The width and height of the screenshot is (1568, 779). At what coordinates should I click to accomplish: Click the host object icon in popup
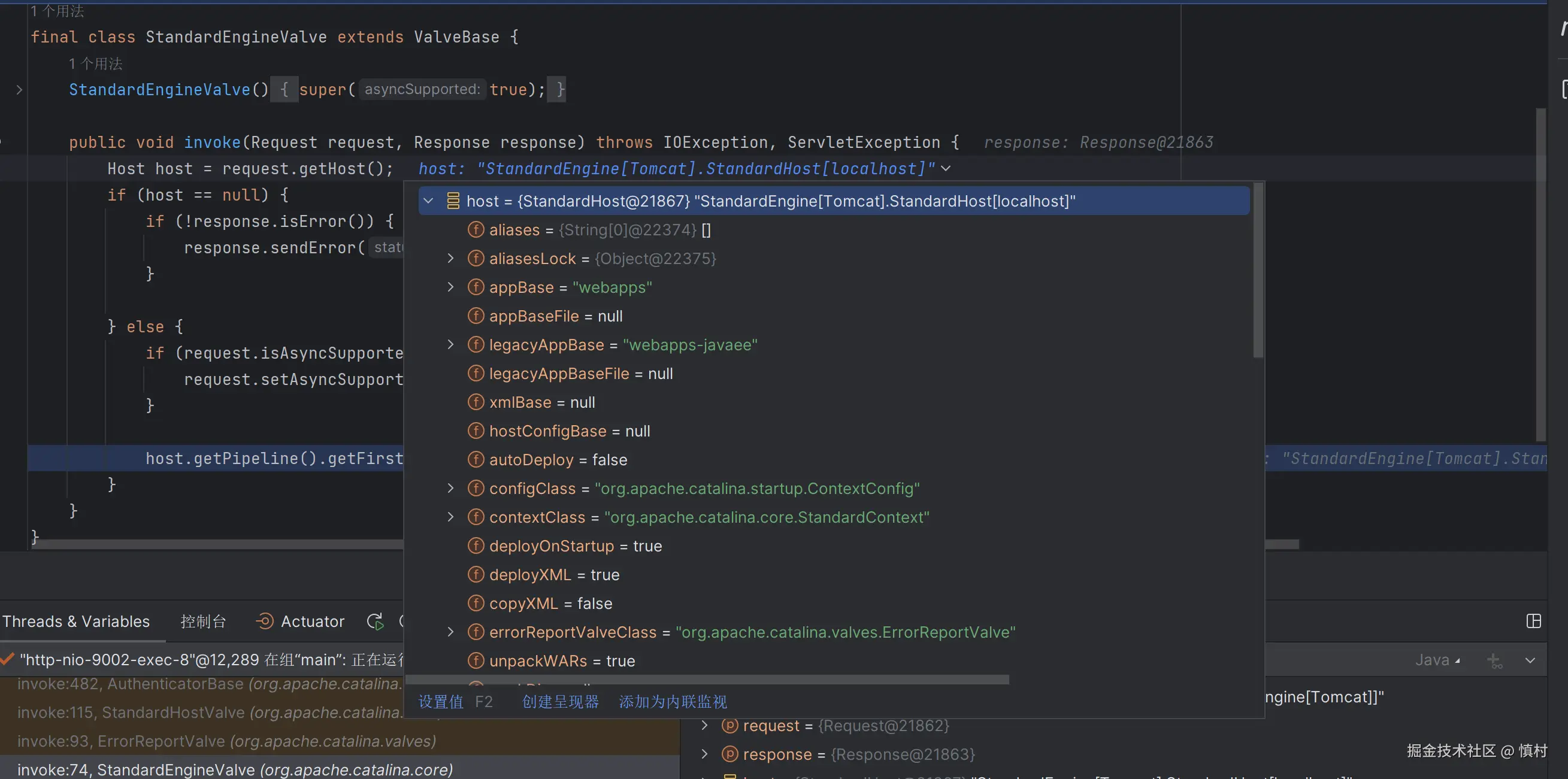(x=453, y=201)
